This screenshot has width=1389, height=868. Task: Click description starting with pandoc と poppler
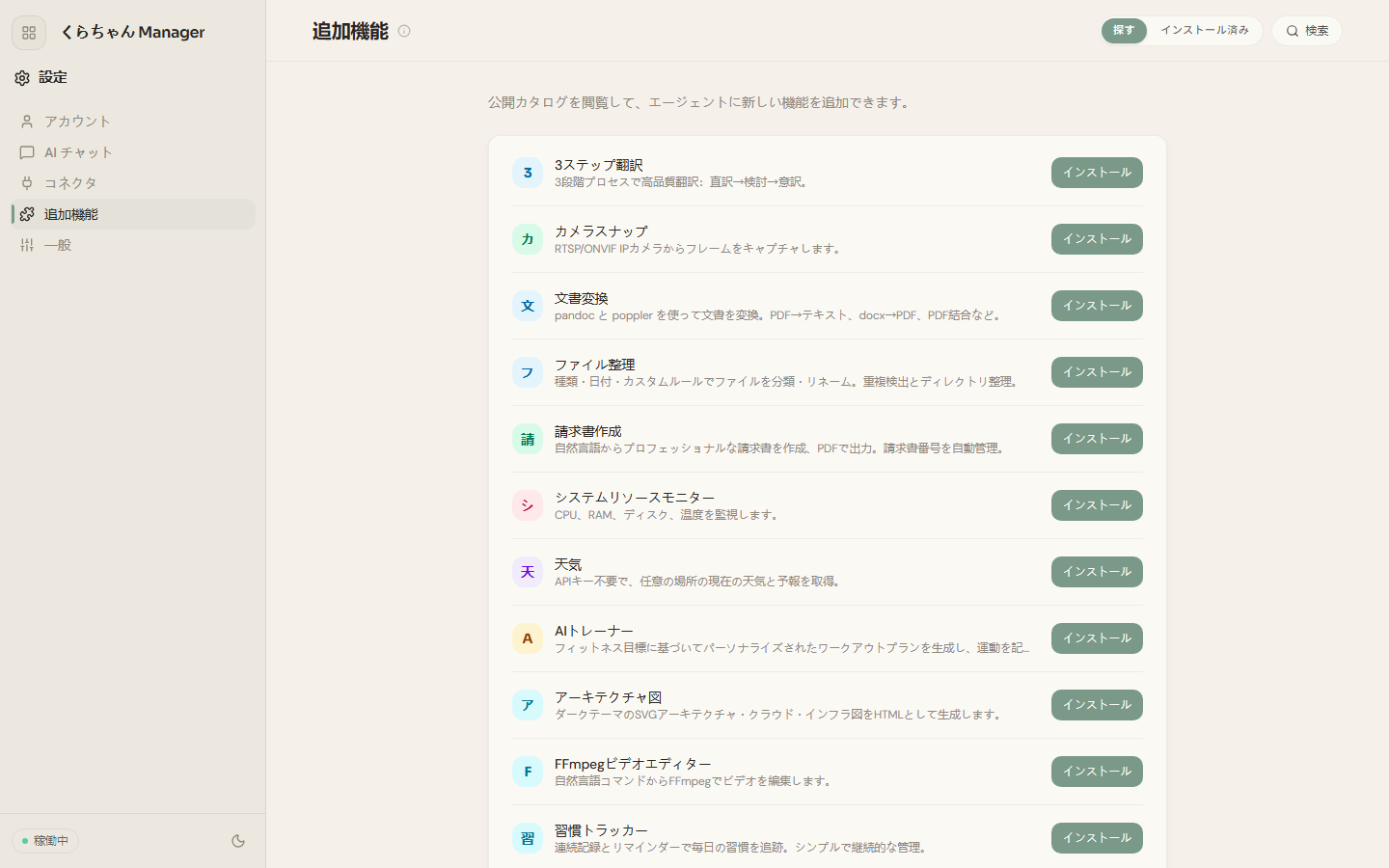779,315
